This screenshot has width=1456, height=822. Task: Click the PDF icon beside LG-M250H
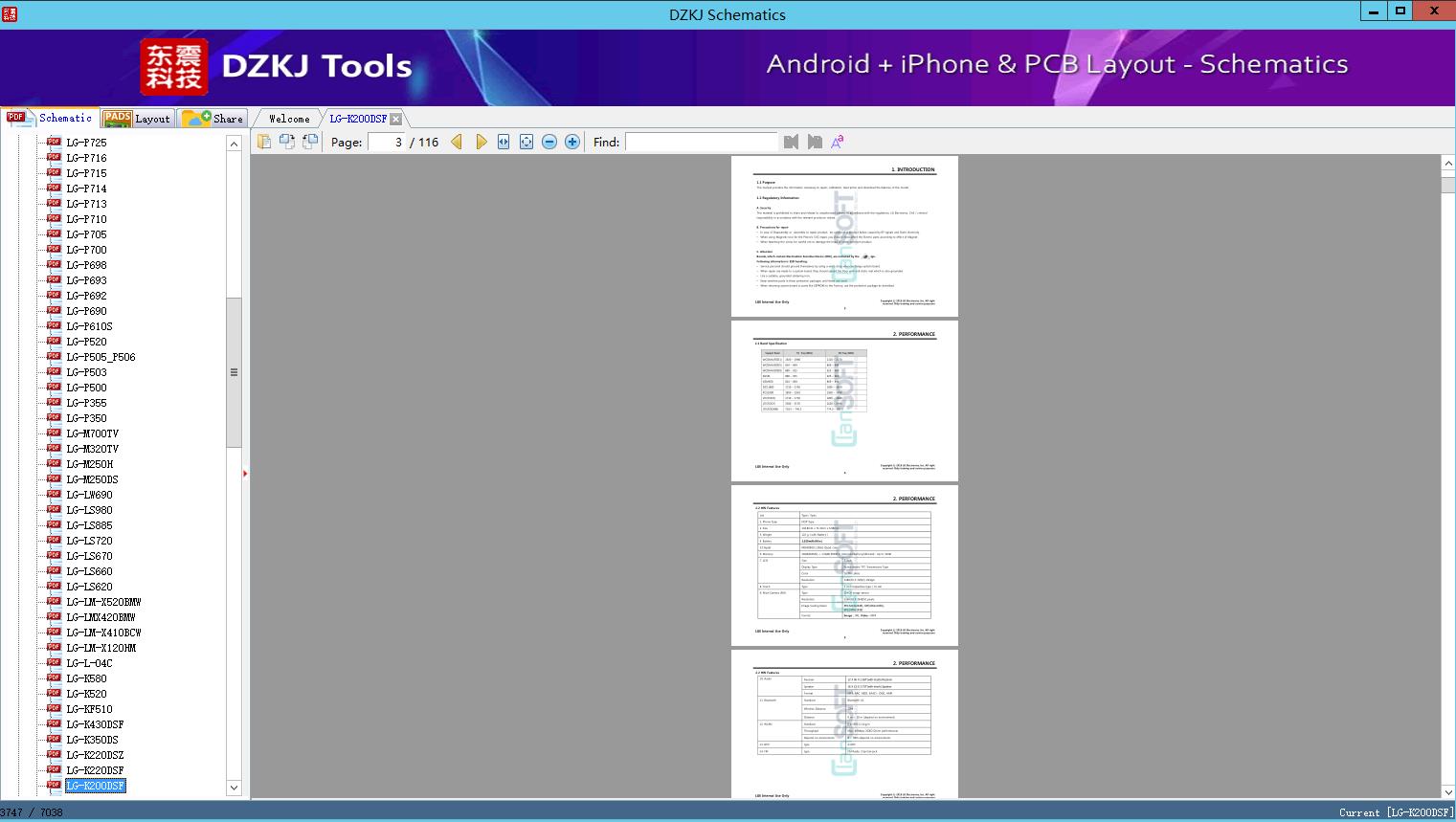[54, 464]
